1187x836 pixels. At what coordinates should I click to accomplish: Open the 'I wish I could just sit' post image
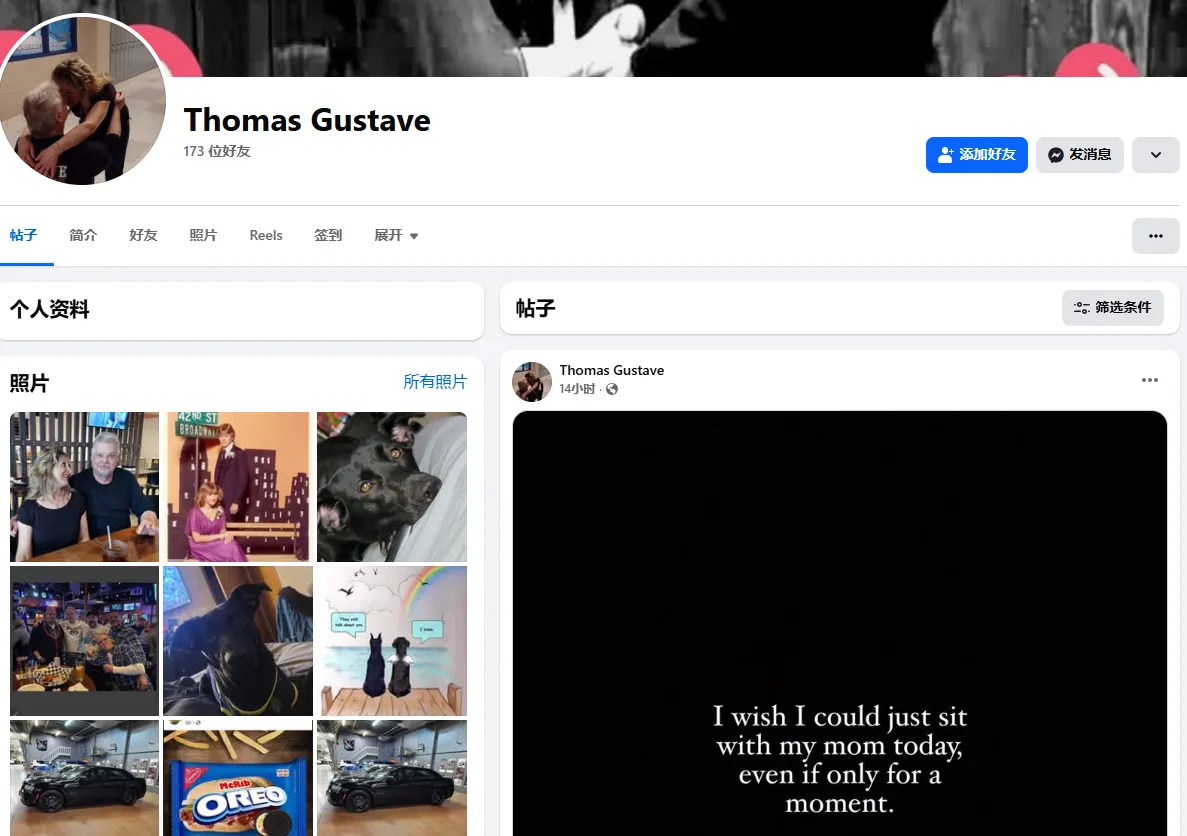840,623
